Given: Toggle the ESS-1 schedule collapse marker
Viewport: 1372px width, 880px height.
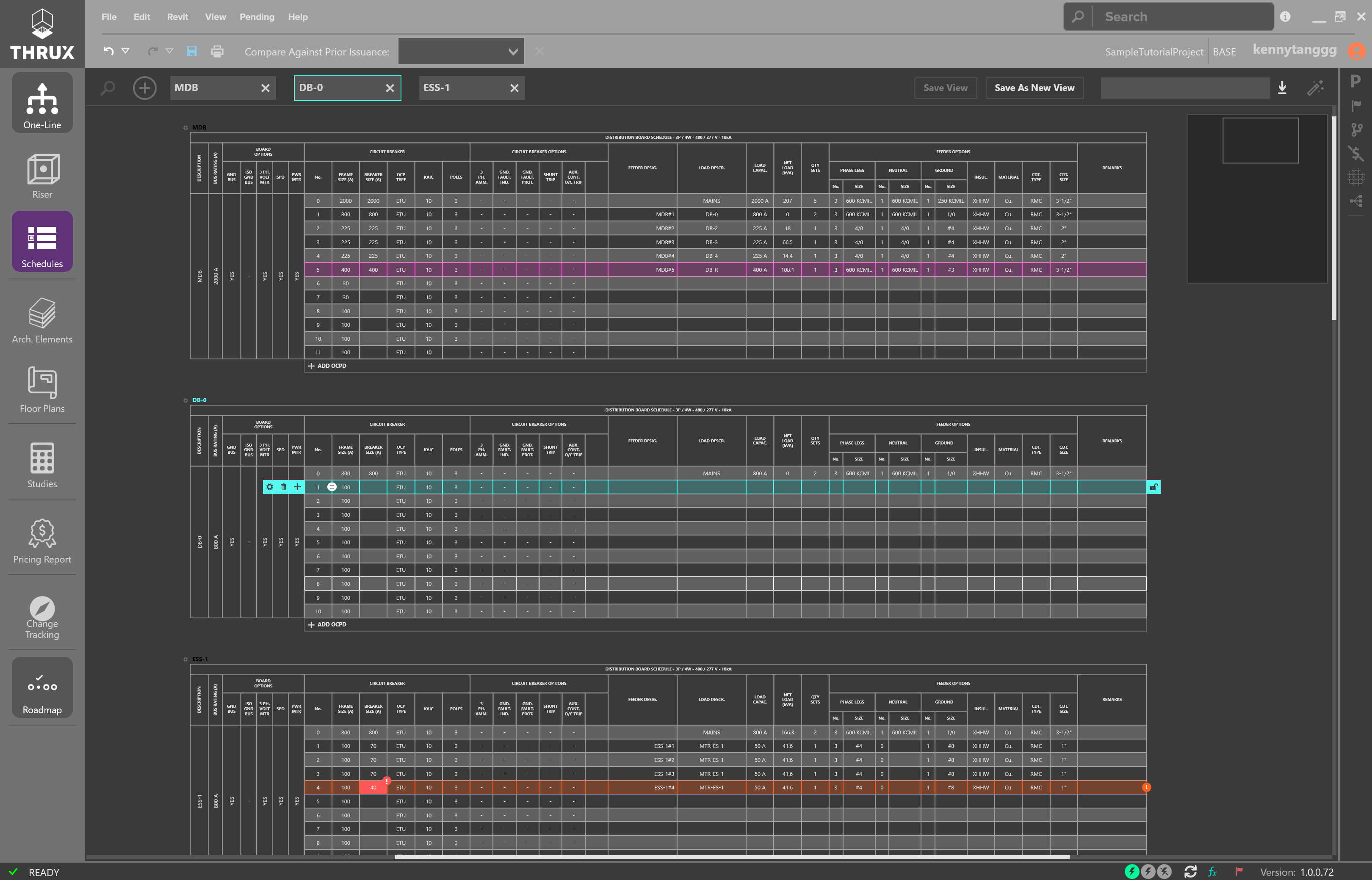Looking at the screenshot, I should coord(185,659).
